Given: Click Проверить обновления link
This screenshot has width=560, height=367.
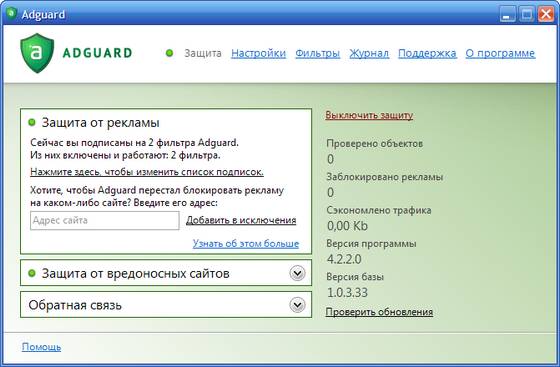Looking at the screenshot, I should pos(379,312).
